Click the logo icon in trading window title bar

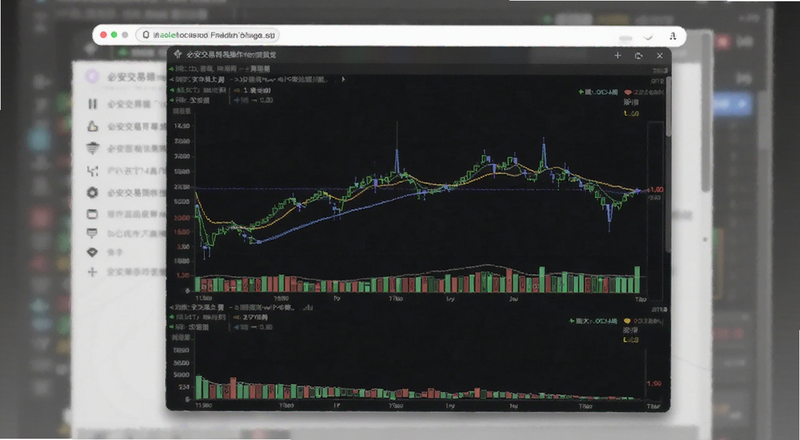[178, 54]
